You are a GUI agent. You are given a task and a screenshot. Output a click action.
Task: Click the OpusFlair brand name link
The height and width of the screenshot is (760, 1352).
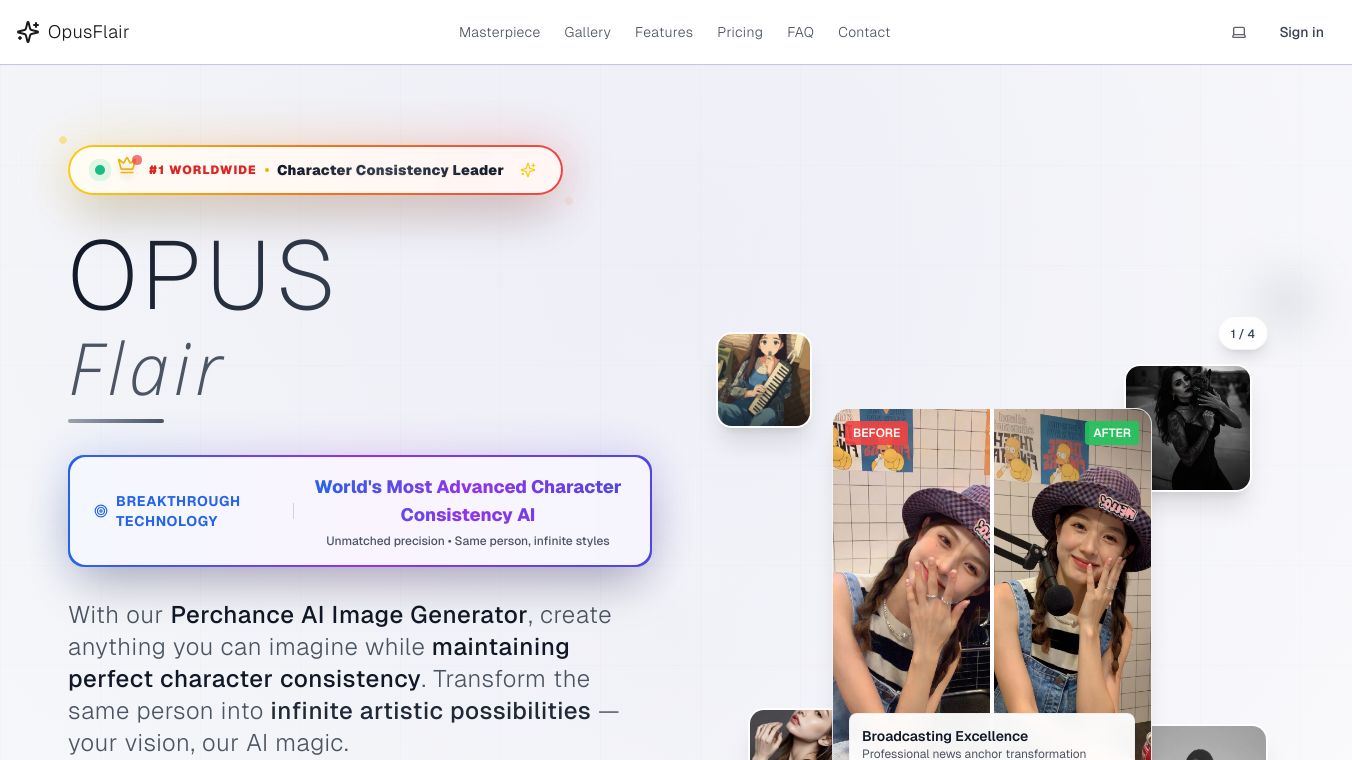(88, 32)
